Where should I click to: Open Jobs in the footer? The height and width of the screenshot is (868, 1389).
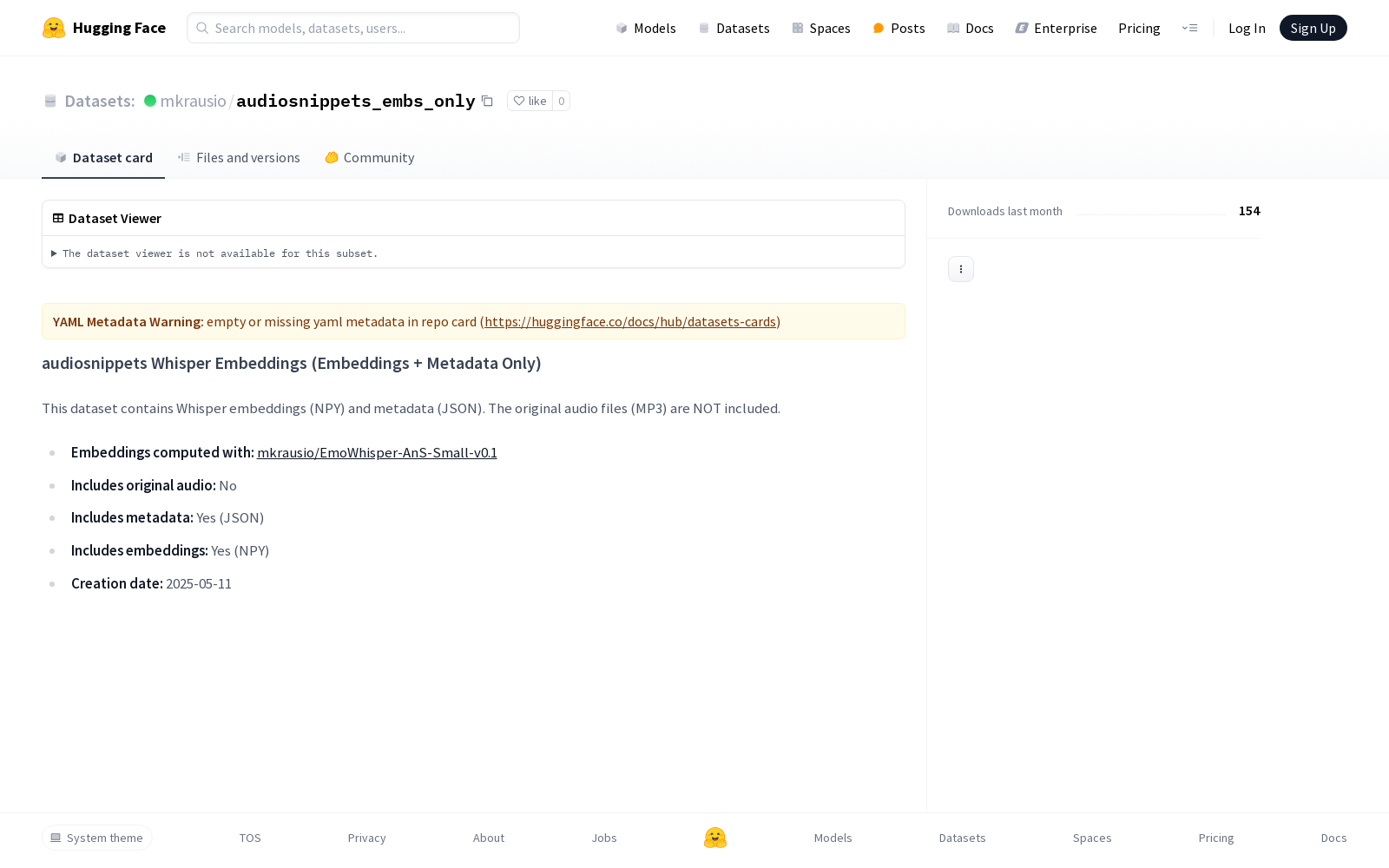pos(604,838)
